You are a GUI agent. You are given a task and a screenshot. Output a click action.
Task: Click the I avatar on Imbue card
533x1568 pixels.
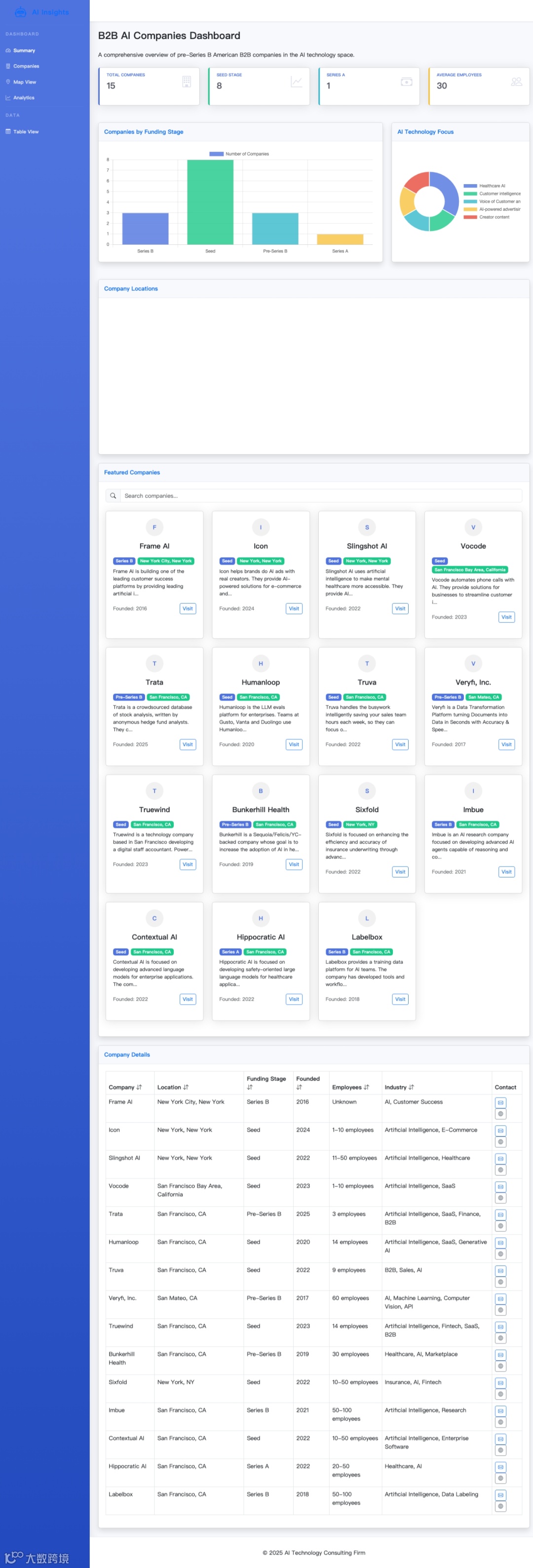(x=473, y=791)
